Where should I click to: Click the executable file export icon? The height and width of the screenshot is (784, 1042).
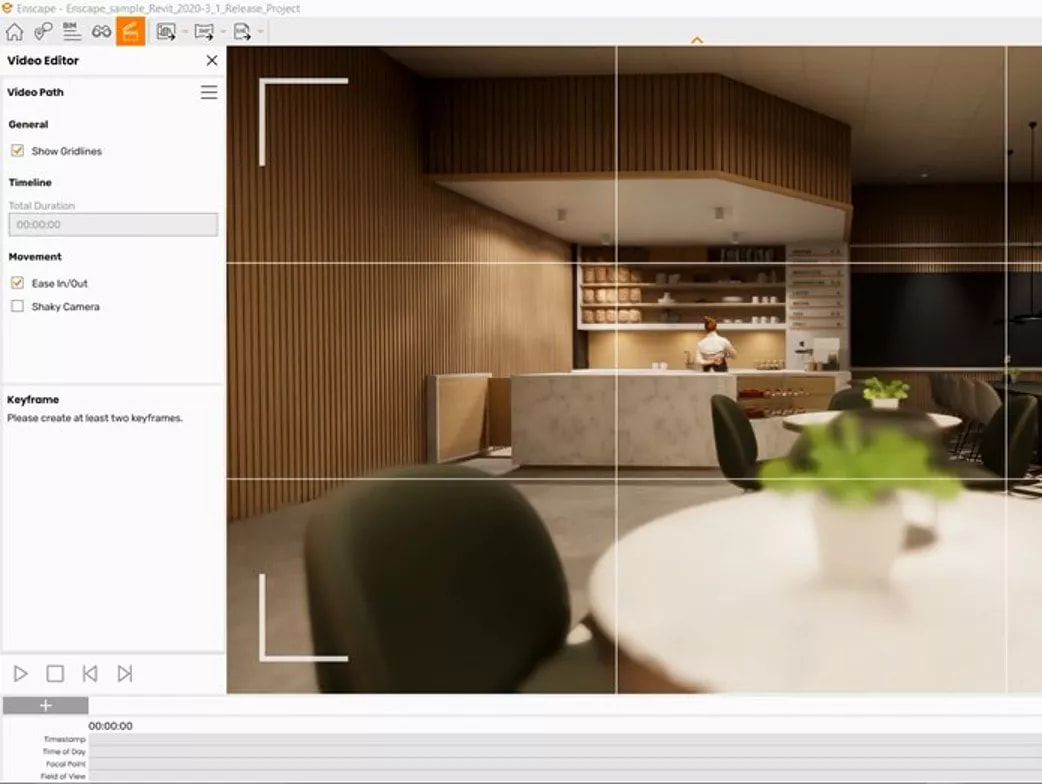click(242, 31)
